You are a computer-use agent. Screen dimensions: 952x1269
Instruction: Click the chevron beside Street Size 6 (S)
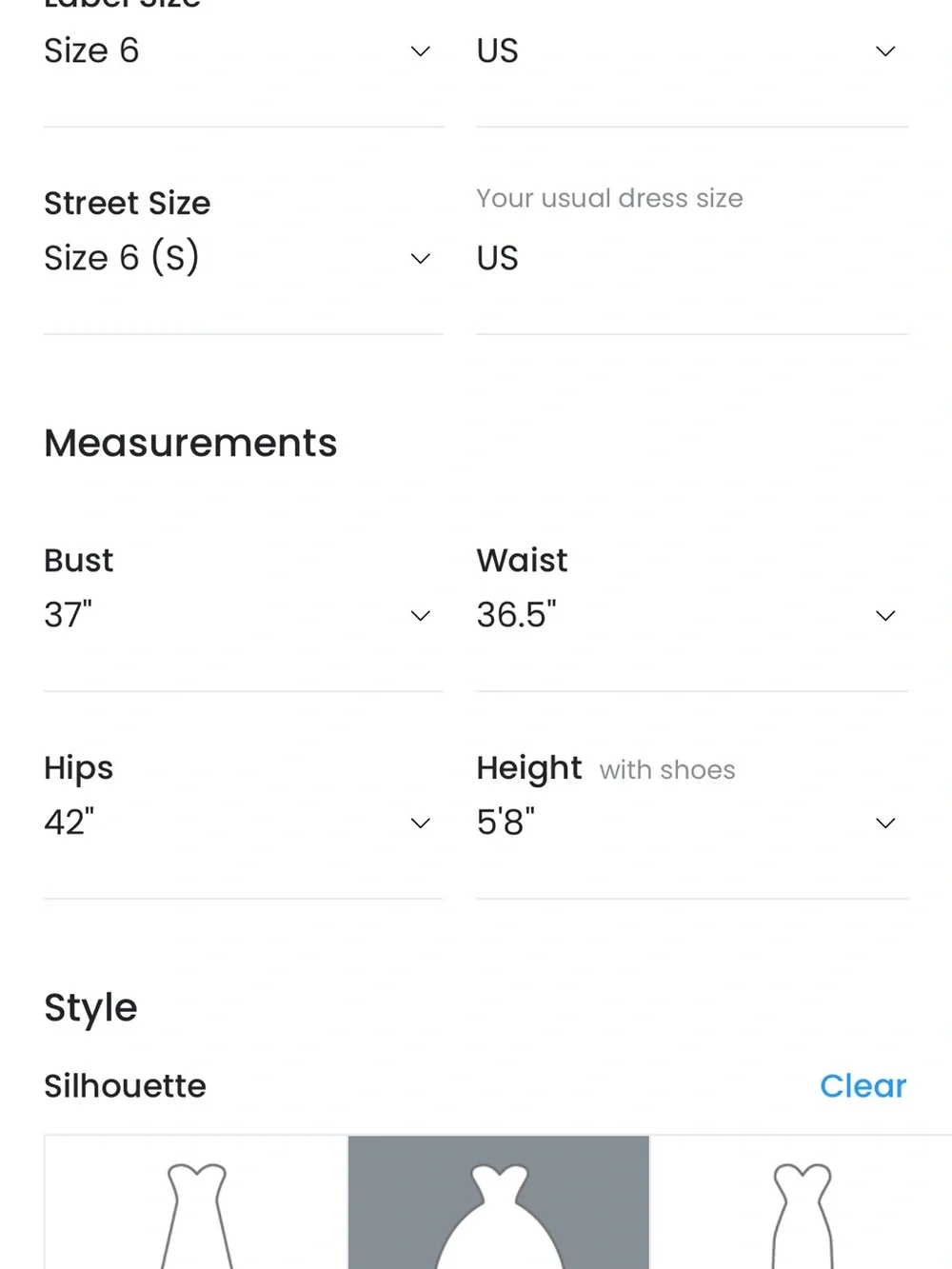point(420,259)
